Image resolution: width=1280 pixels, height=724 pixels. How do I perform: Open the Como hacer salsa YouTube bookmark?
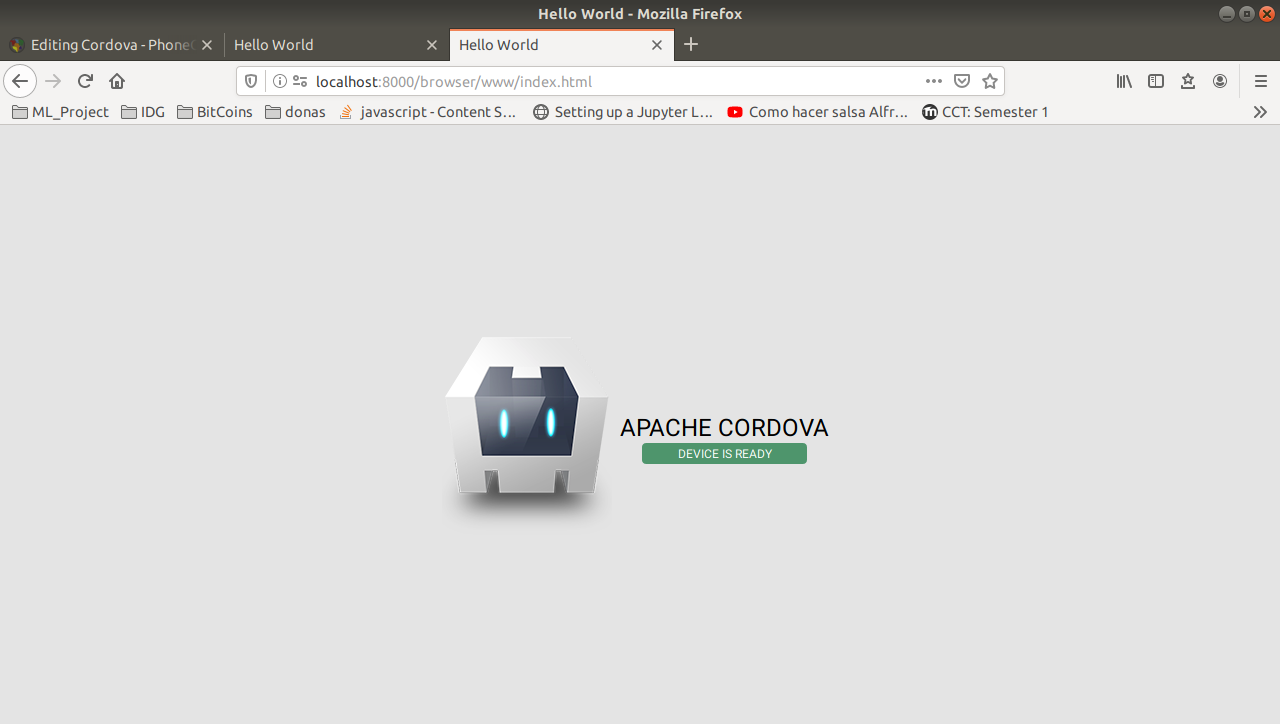[x=817, y=112]
